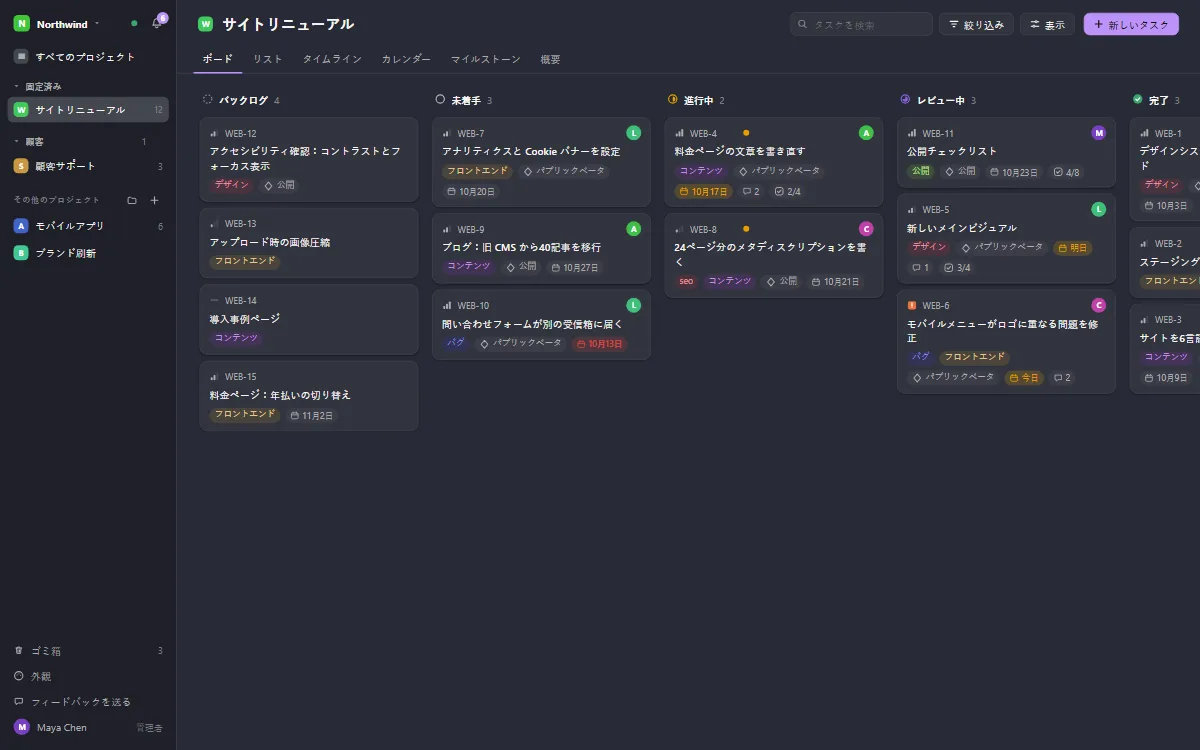Open the ブランド刷新 project
The height and width of the screenshot is (750, 1200).
(x=88, y=253)
